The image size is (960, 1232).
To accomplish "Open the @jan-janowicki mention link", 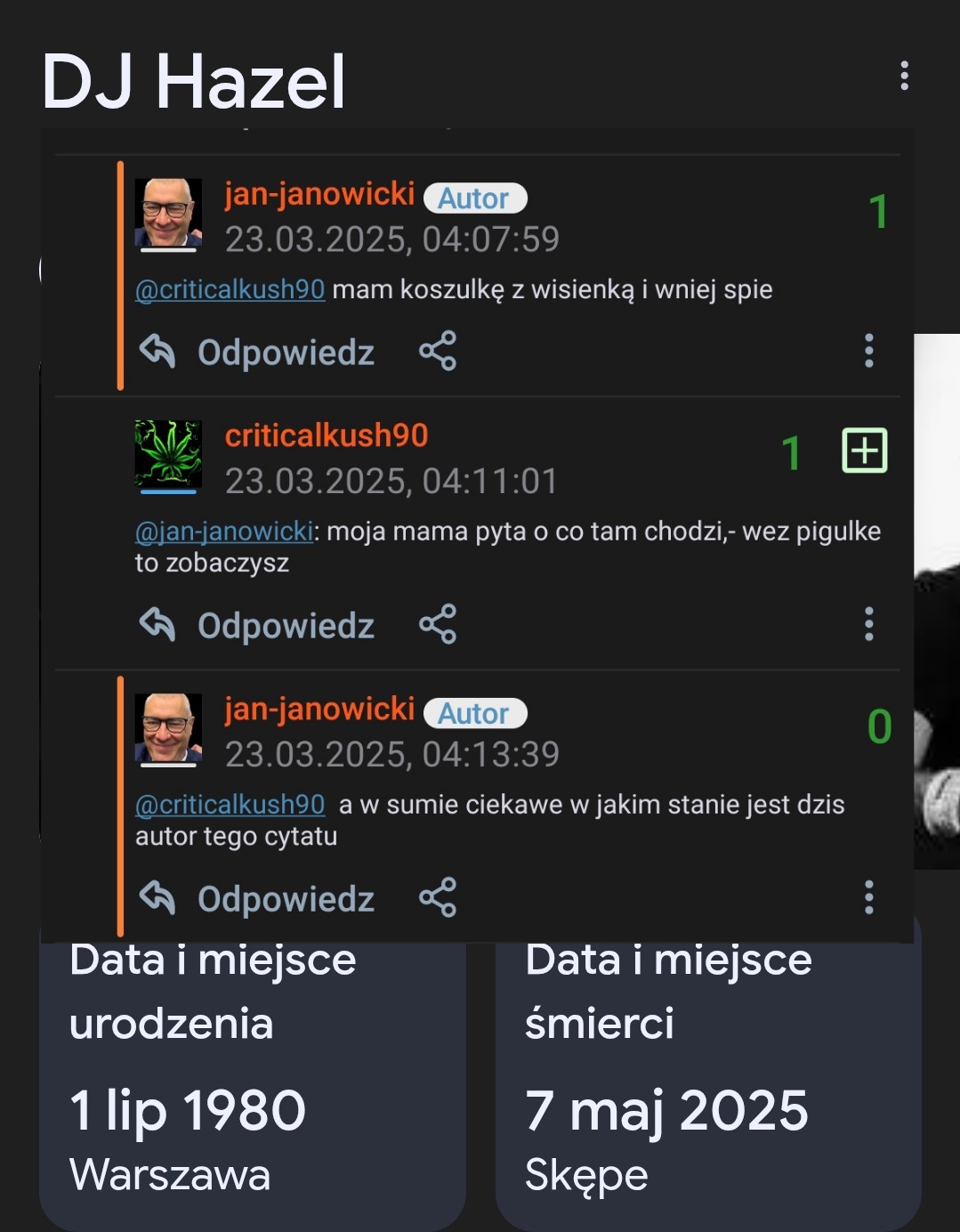I will 224,531.
